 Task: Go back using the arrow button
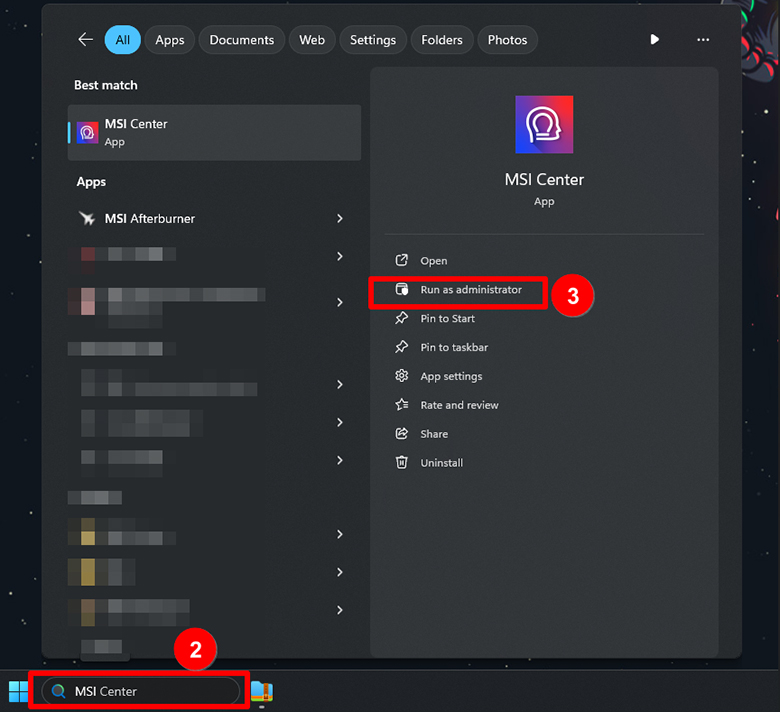point(86,40)
